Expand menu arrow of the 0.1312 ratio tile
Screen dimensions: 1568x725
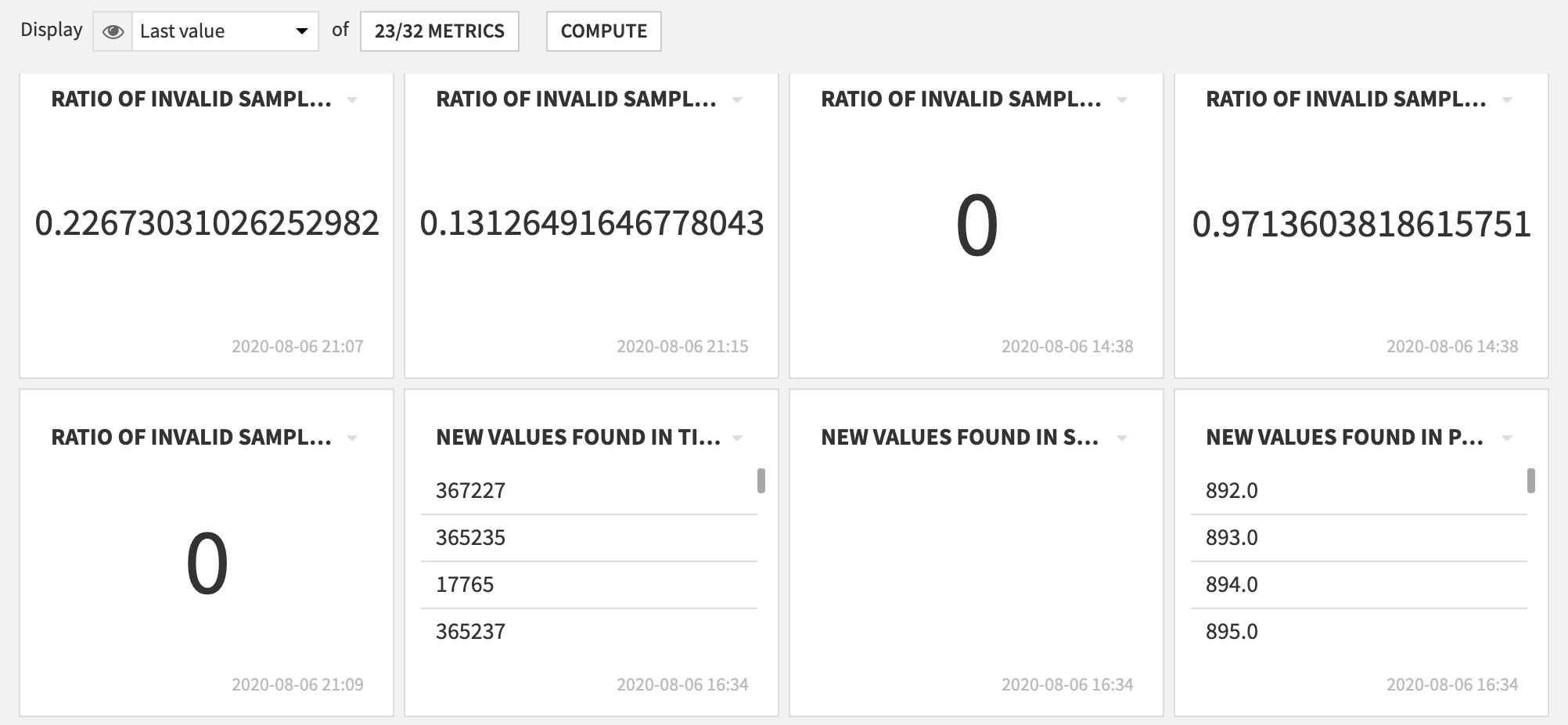[x=737, y=100]
